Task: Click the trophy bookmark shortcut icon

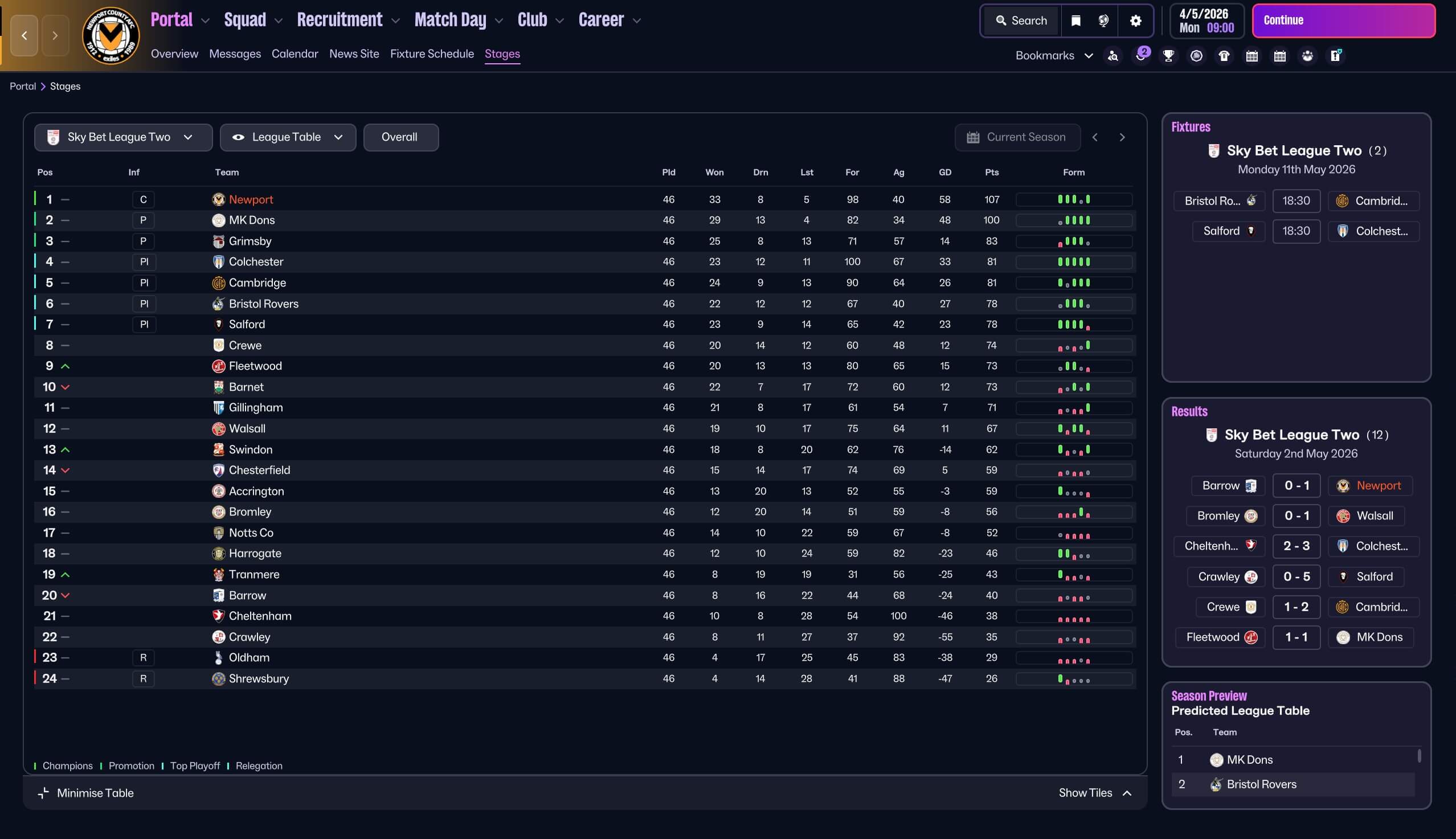Action: [x=1168, y=56]
